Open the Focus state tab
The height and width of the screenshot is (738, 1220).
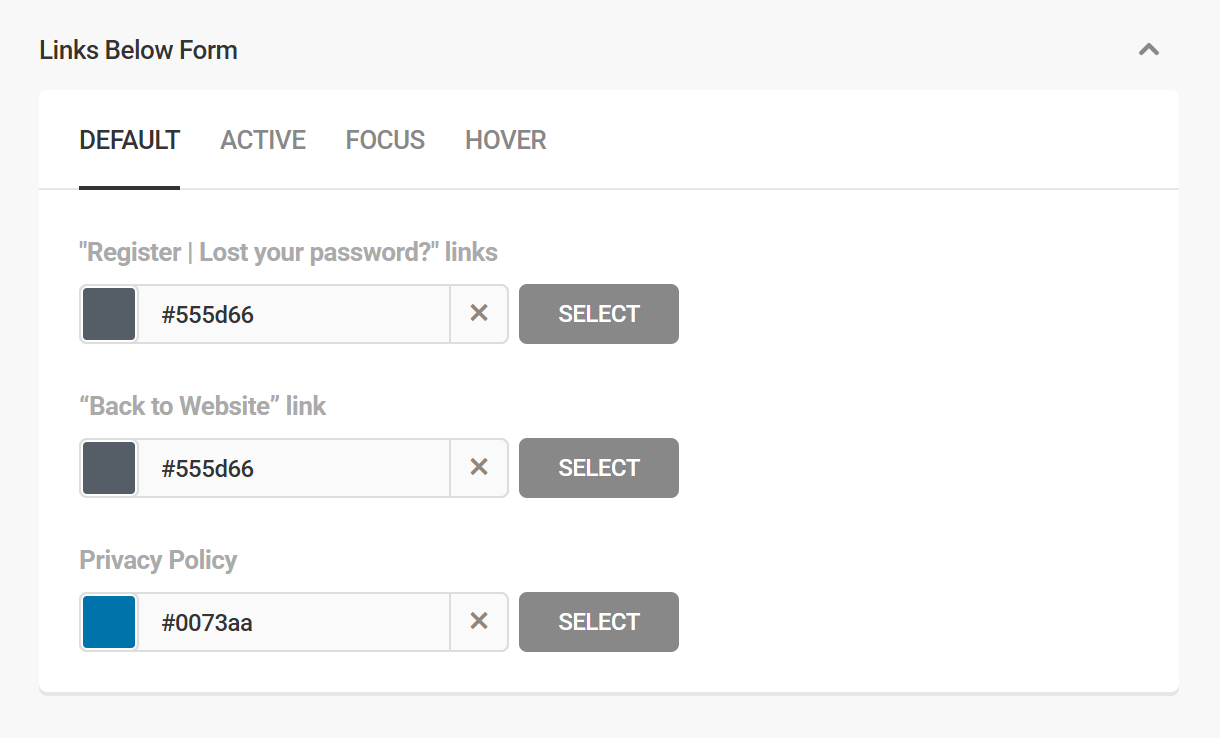385,140
